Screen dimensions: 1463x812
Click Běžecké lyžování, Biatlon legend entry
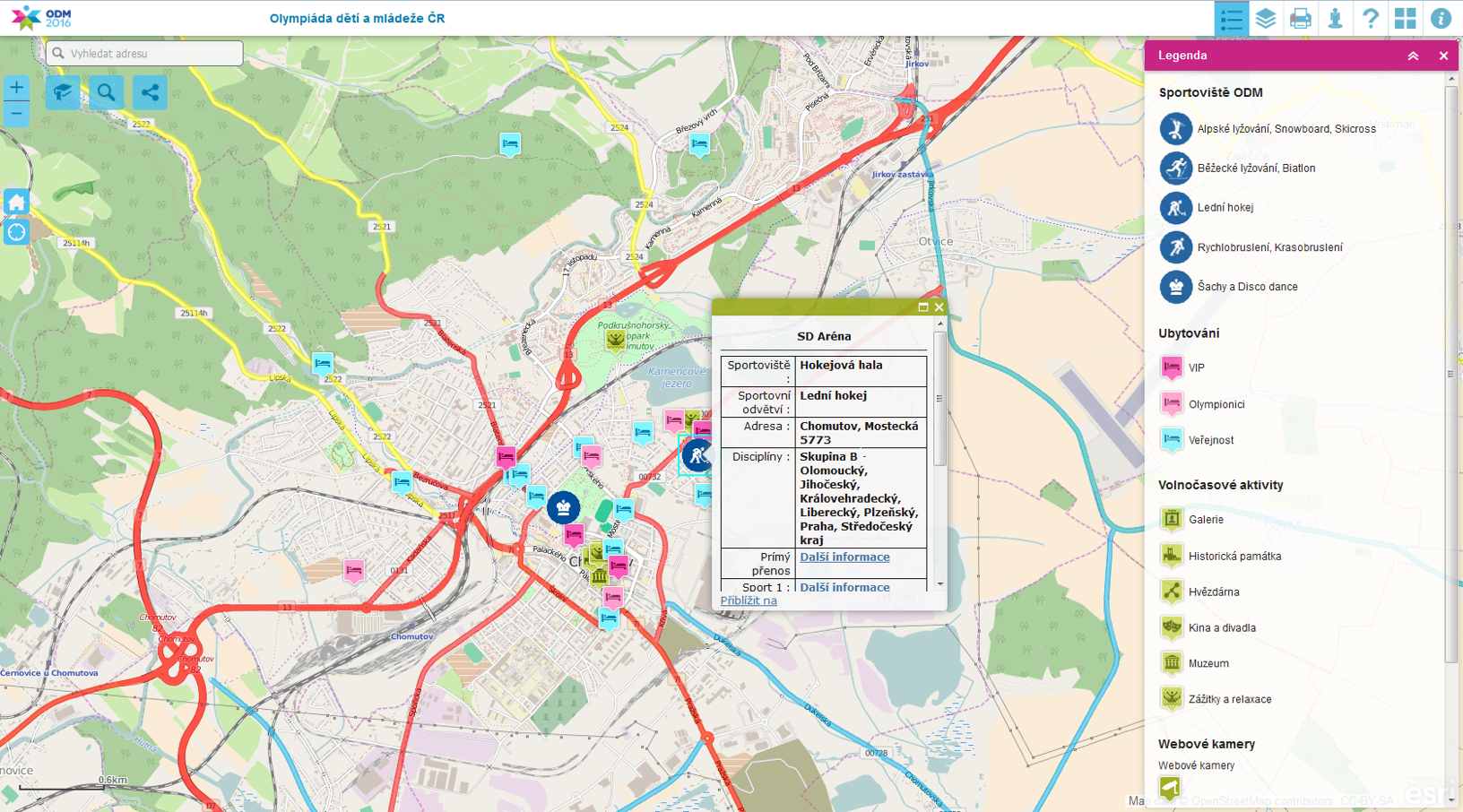(x=1237, y=168)
